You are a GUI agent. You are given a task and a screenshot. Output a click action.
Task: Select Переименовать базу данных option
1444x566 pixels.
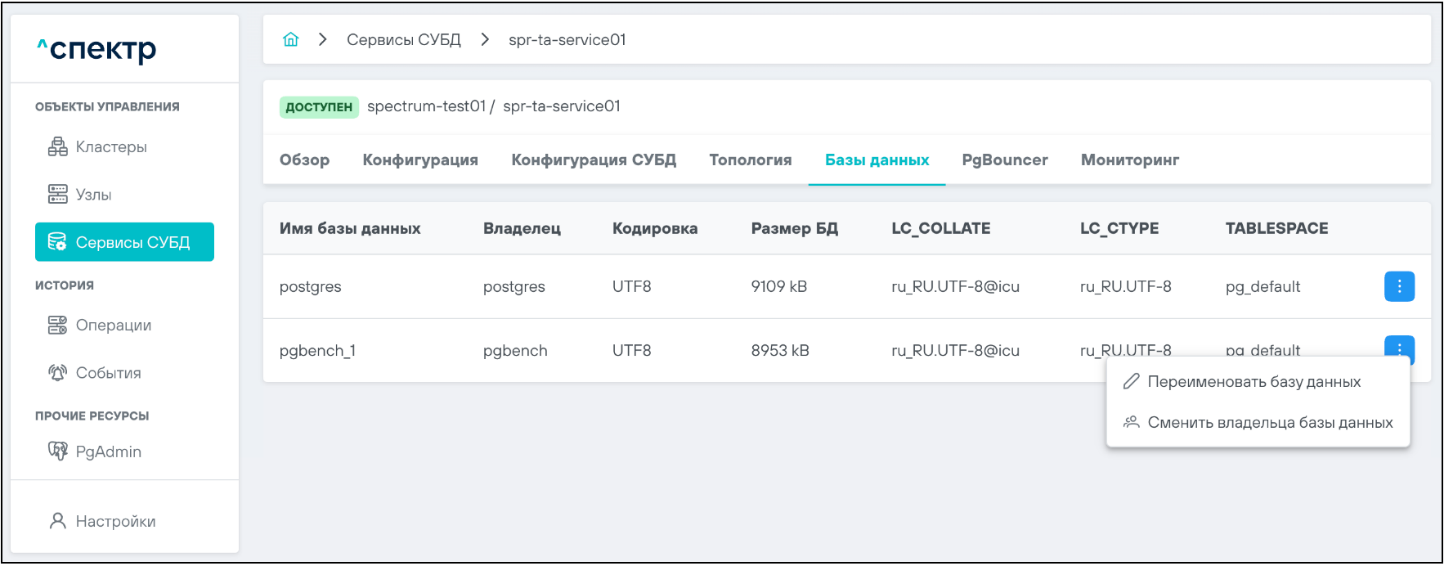(x=1254, y=382)
